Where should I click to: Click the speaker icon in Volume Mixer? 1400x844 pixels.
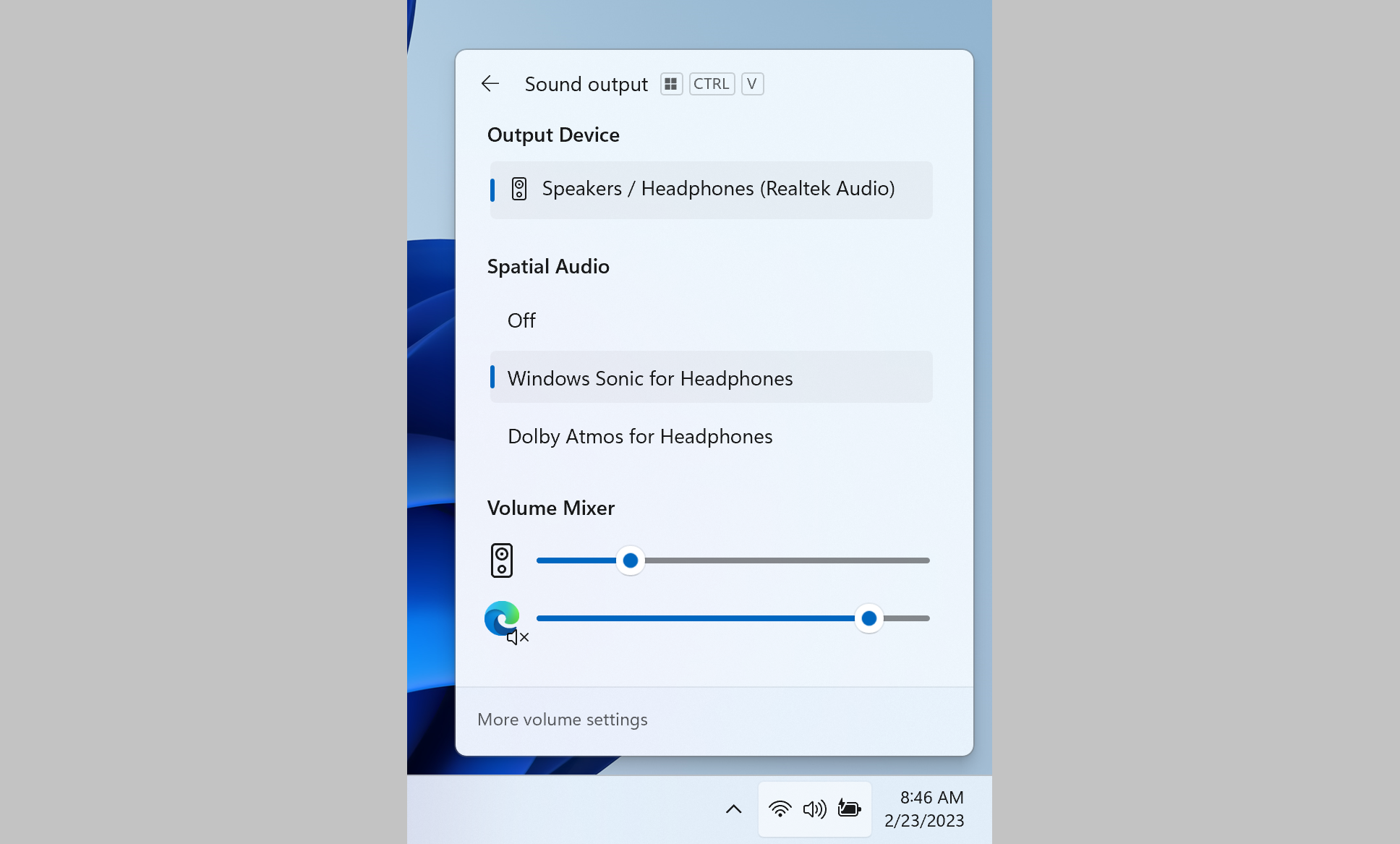(501, 560)
